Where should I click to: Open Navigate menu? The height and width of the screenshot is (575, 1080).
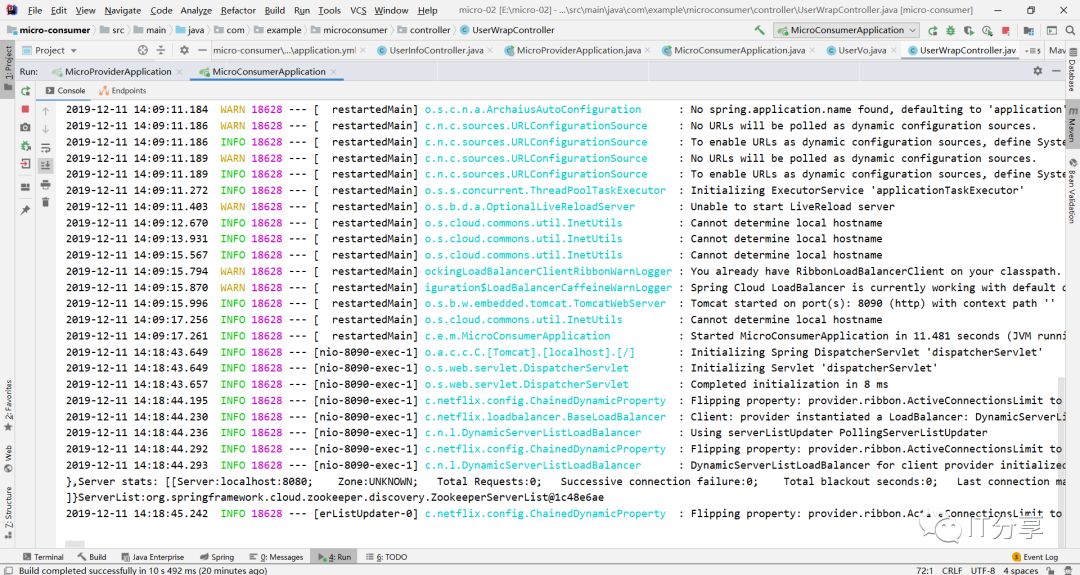tap(122, 10)
